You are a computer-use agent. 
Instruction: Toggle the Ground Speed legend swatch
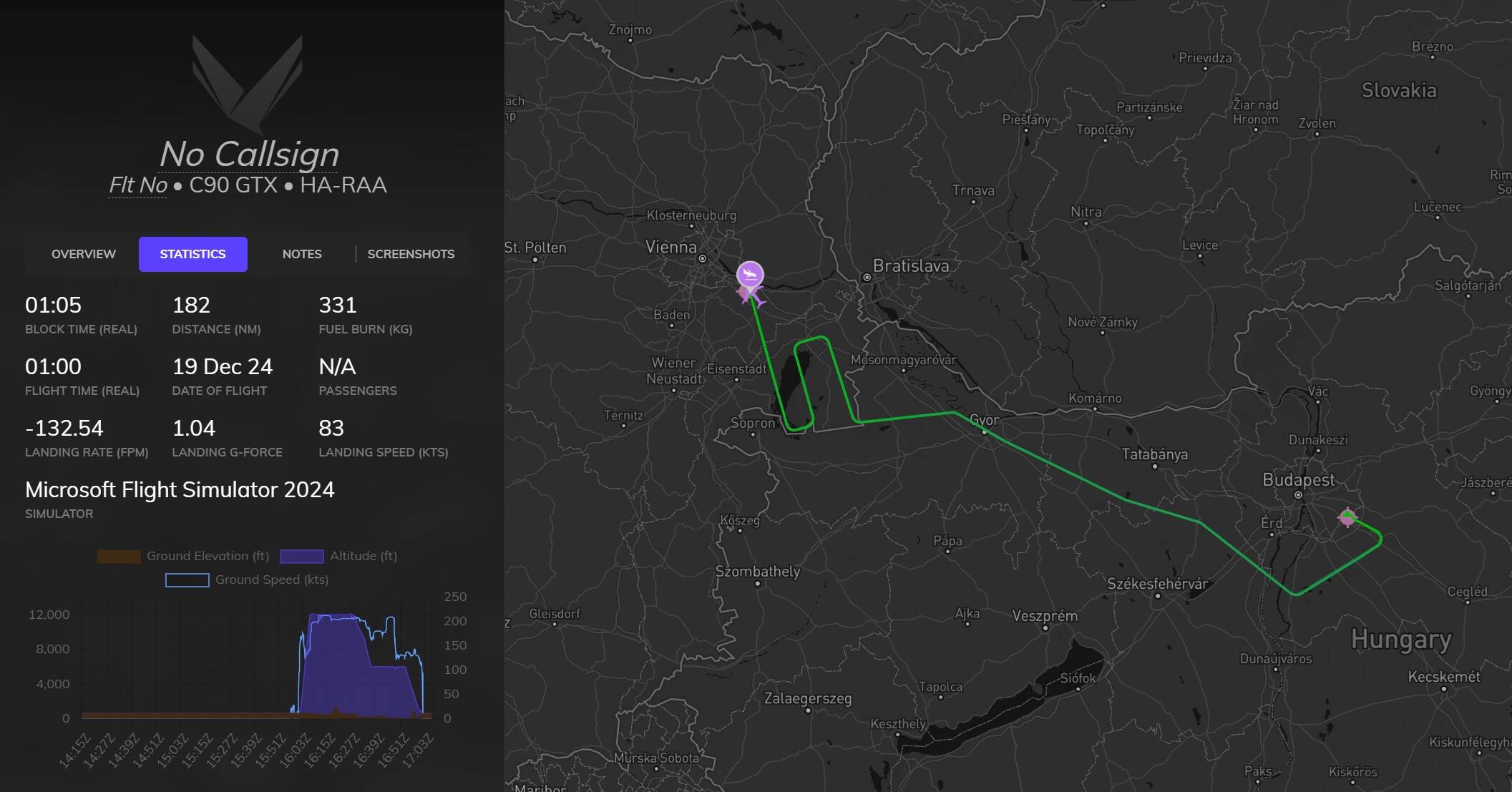click(187, 580)
